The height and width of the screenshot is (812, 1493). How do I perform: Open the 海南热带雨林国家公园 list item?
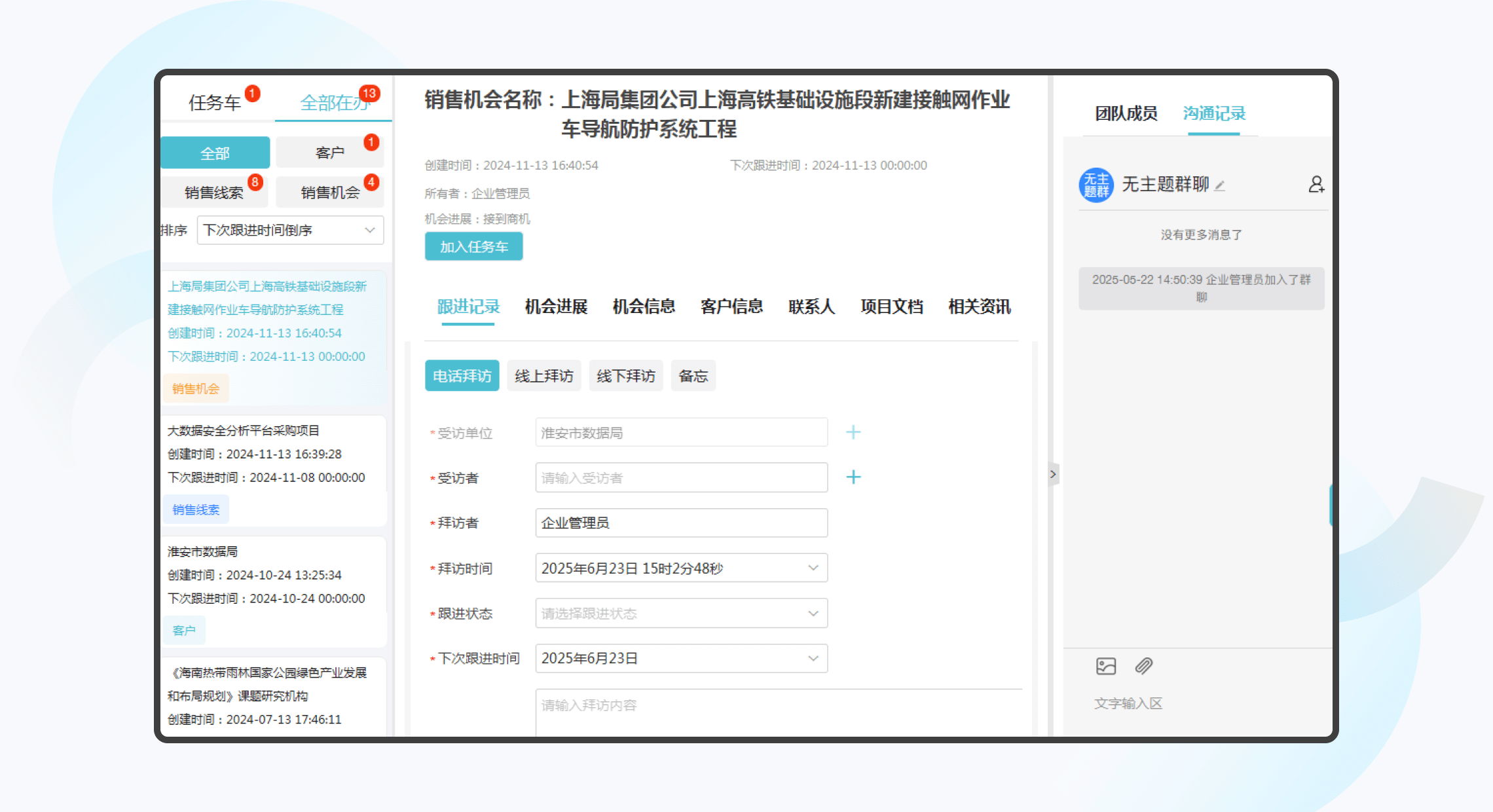point(274,696)
